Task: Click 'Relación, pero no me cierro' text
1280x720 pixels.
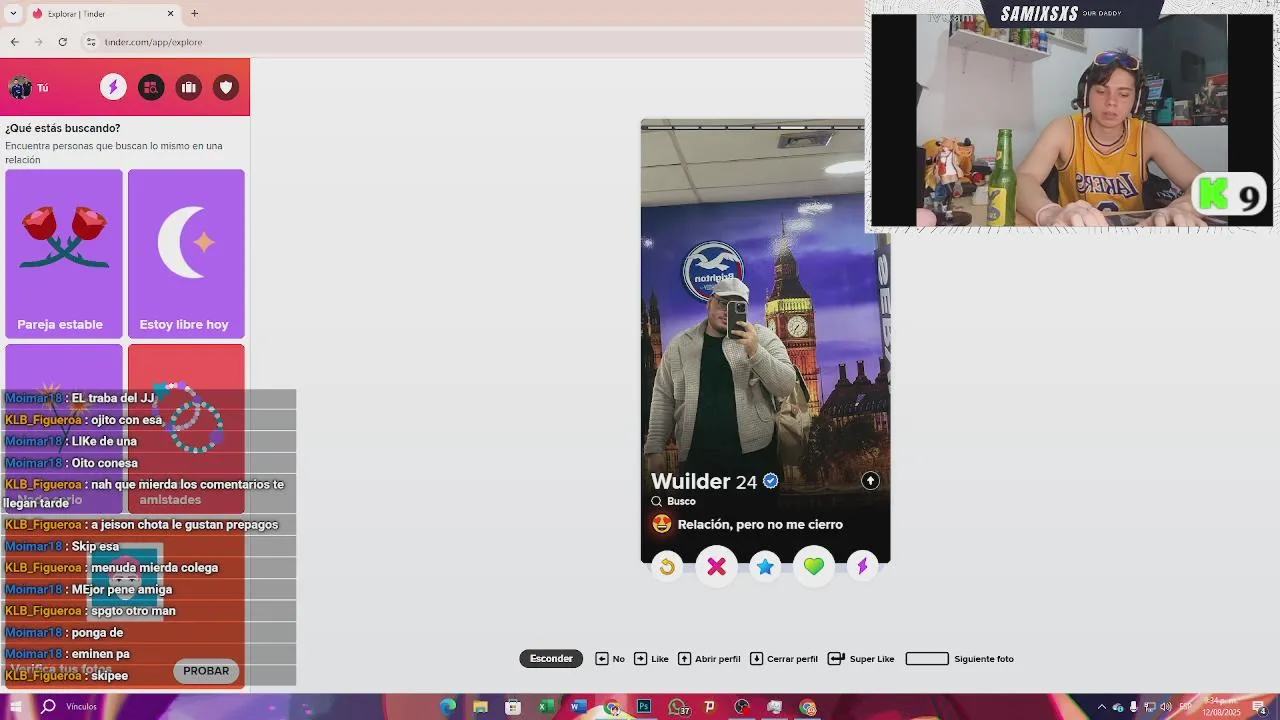Action: click(x=760, y=525)
